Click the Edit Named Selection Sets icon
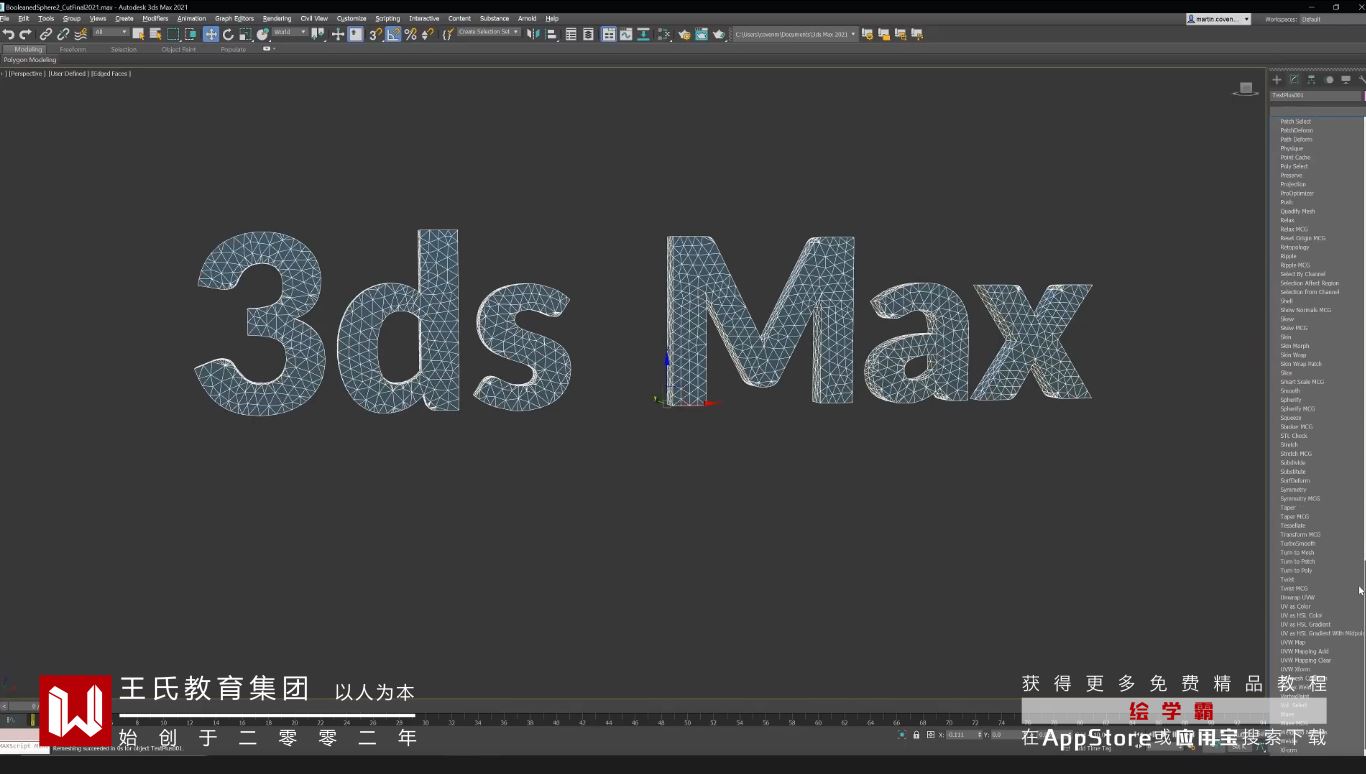This screenshot has height=774, width=1366. click(x=448, y=34)
